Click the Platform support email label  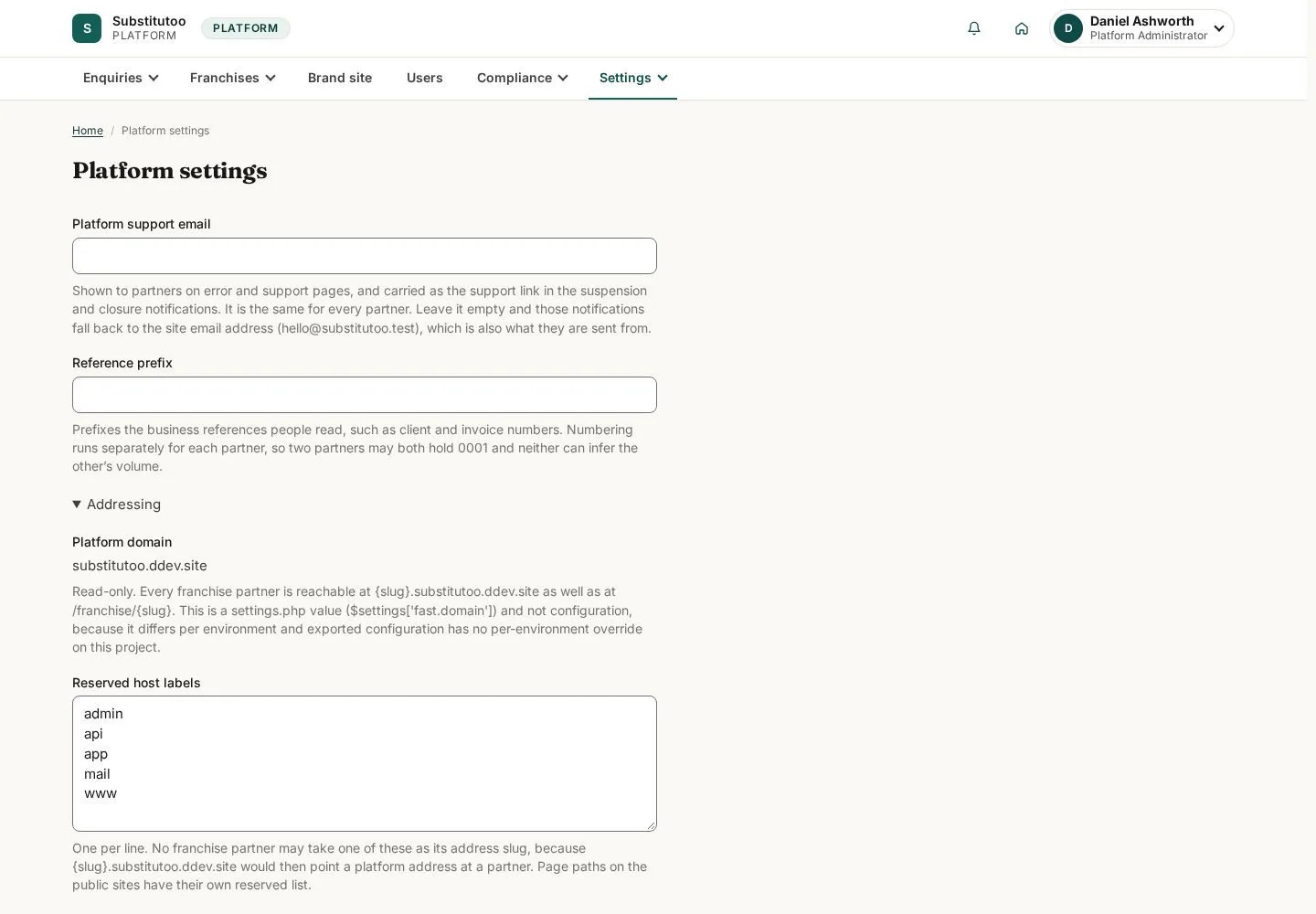(x=142, y=224)
